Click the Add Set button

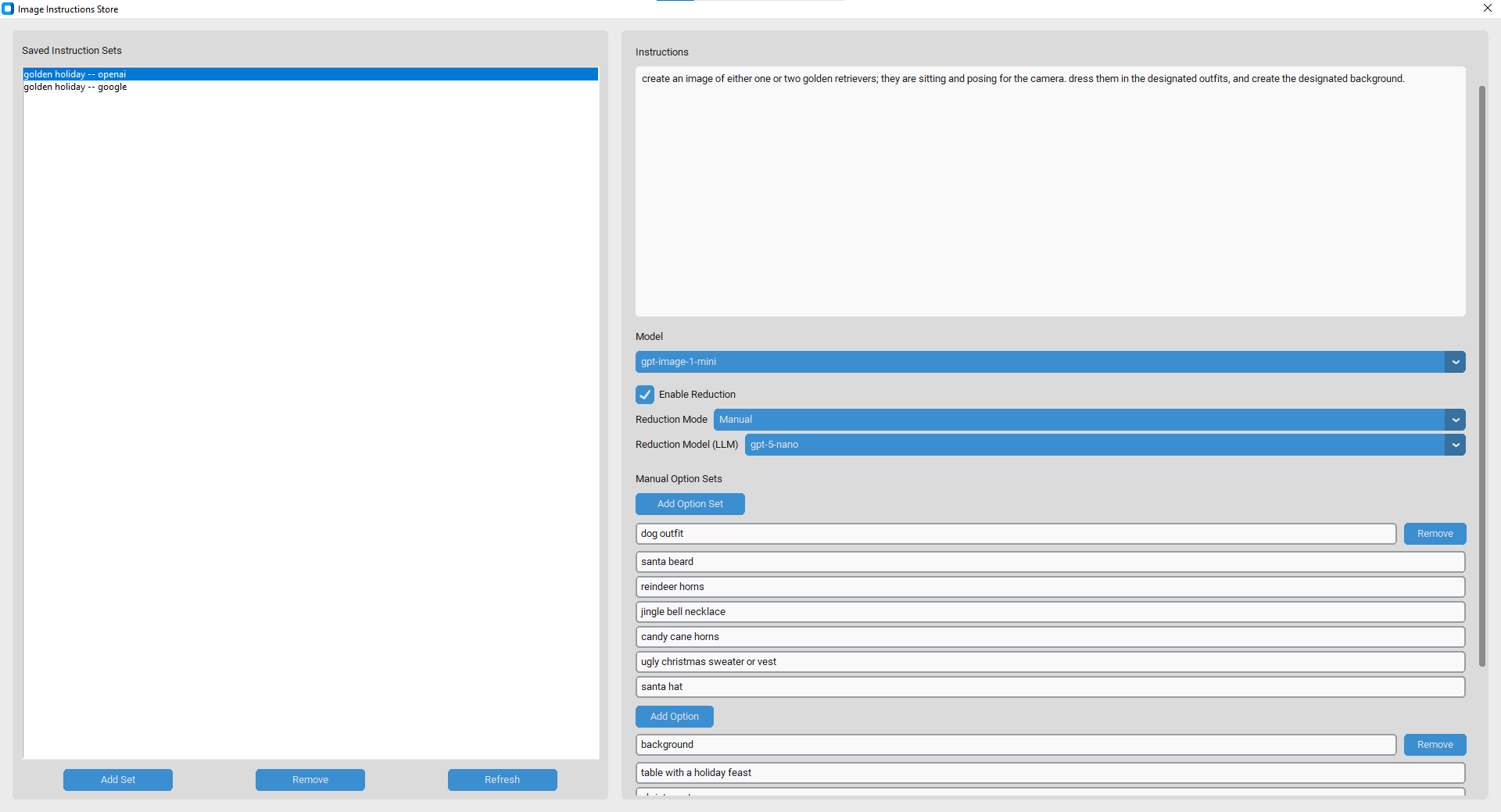tap(118, 780)
